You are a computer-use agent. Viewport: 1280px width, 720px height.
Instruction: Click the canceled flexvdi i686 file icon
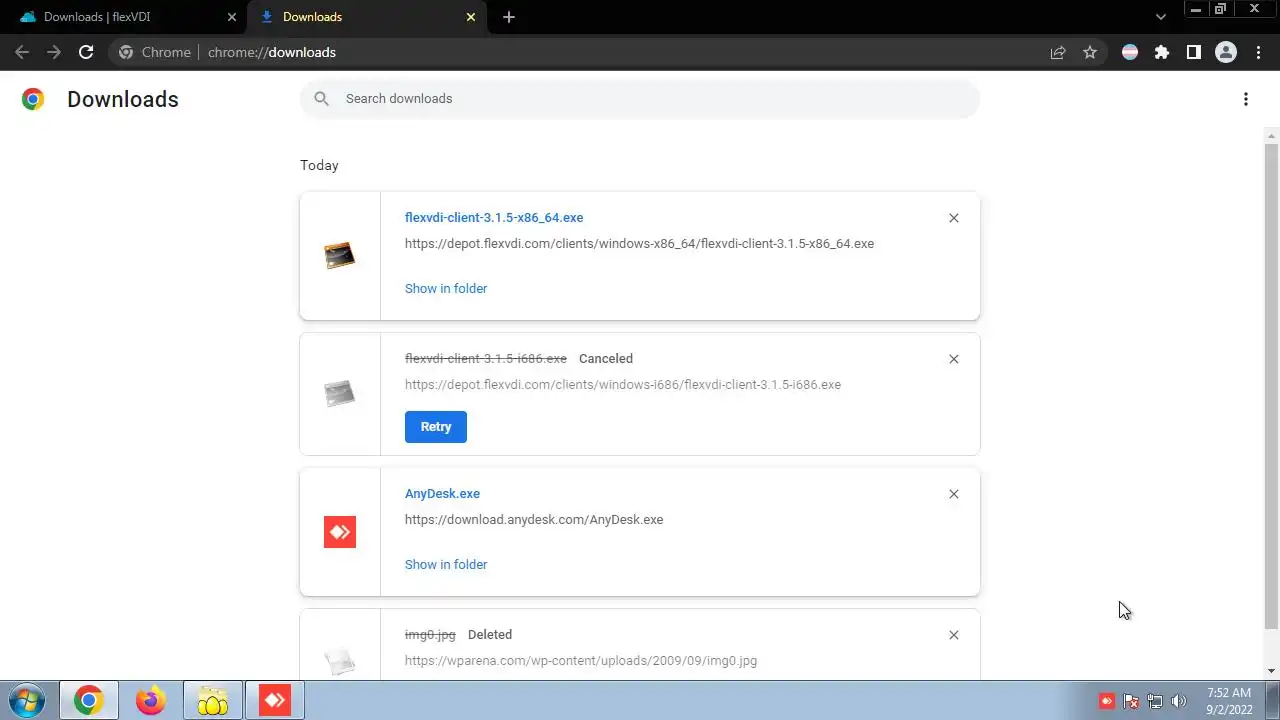tap(340, 393)
